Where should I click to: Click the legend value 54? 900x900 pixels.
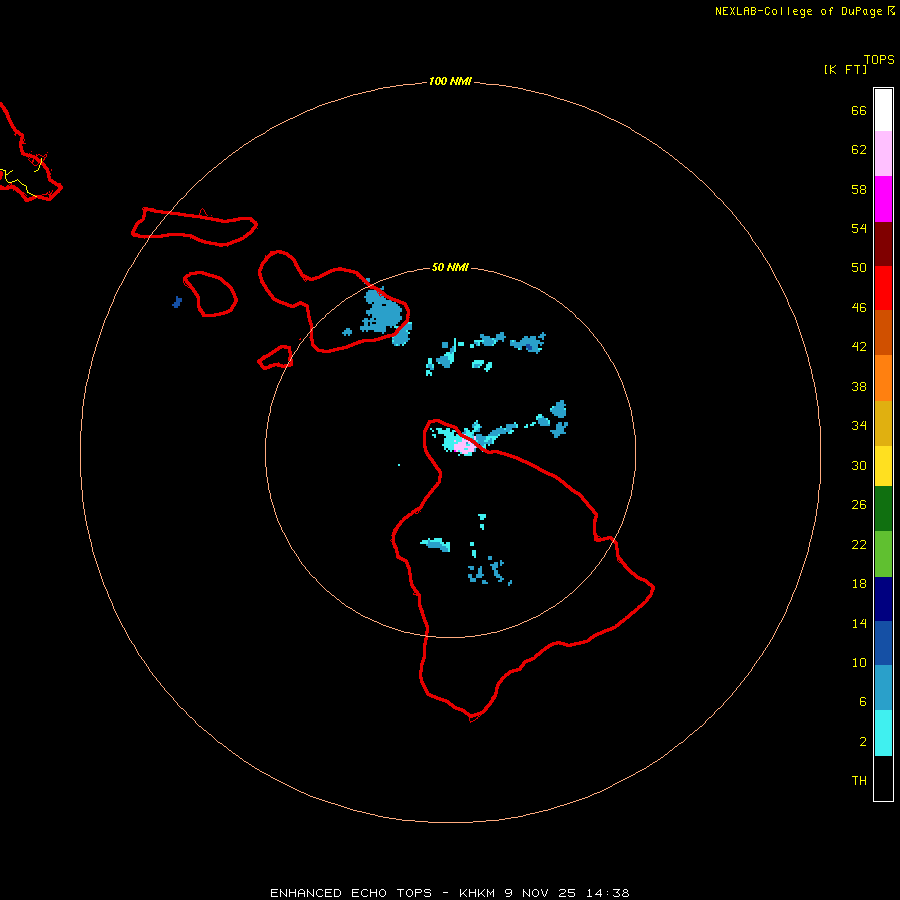point(859,228)
